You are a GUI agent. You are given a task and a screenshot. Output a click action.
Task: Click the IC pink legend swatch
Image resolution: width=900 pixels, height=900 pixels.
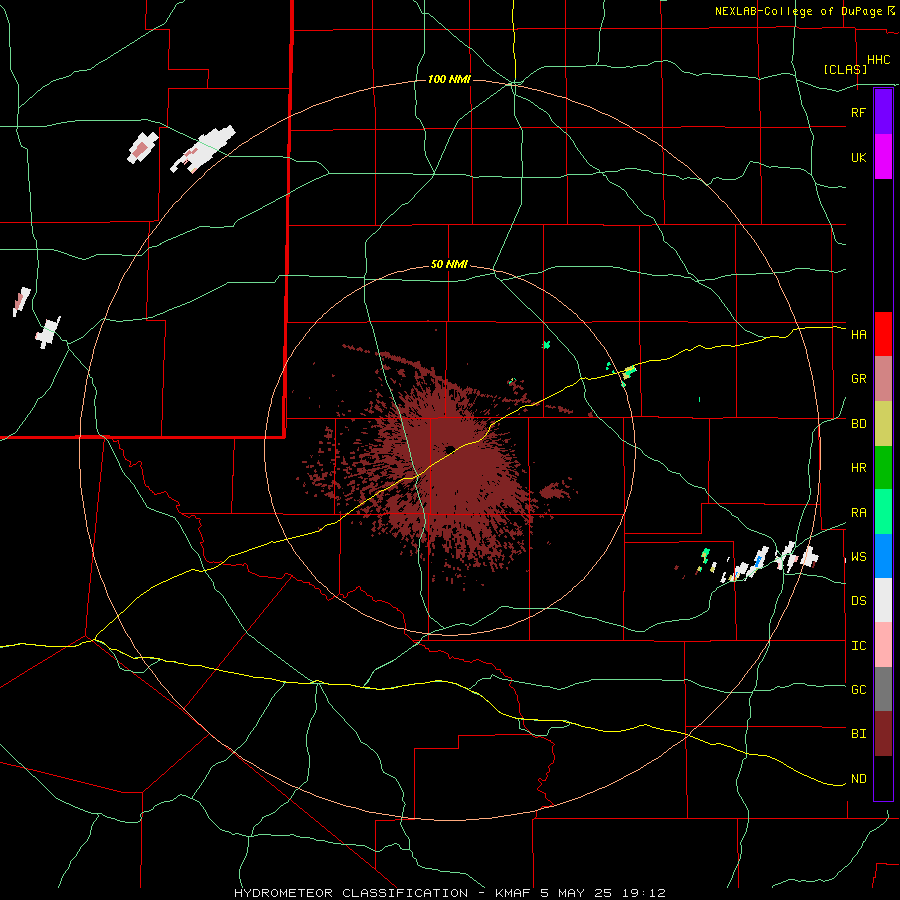tap(883, 645)
